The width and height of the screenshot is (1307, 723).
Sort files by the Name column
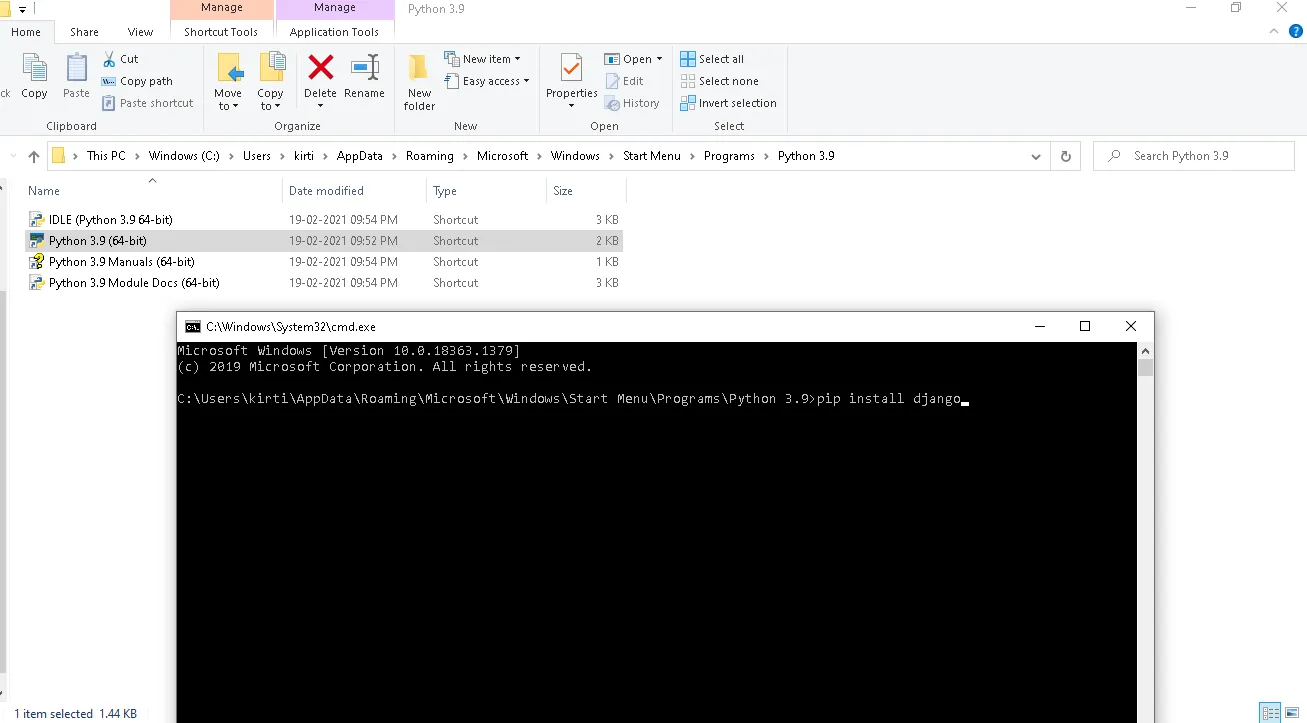[153, 190]
